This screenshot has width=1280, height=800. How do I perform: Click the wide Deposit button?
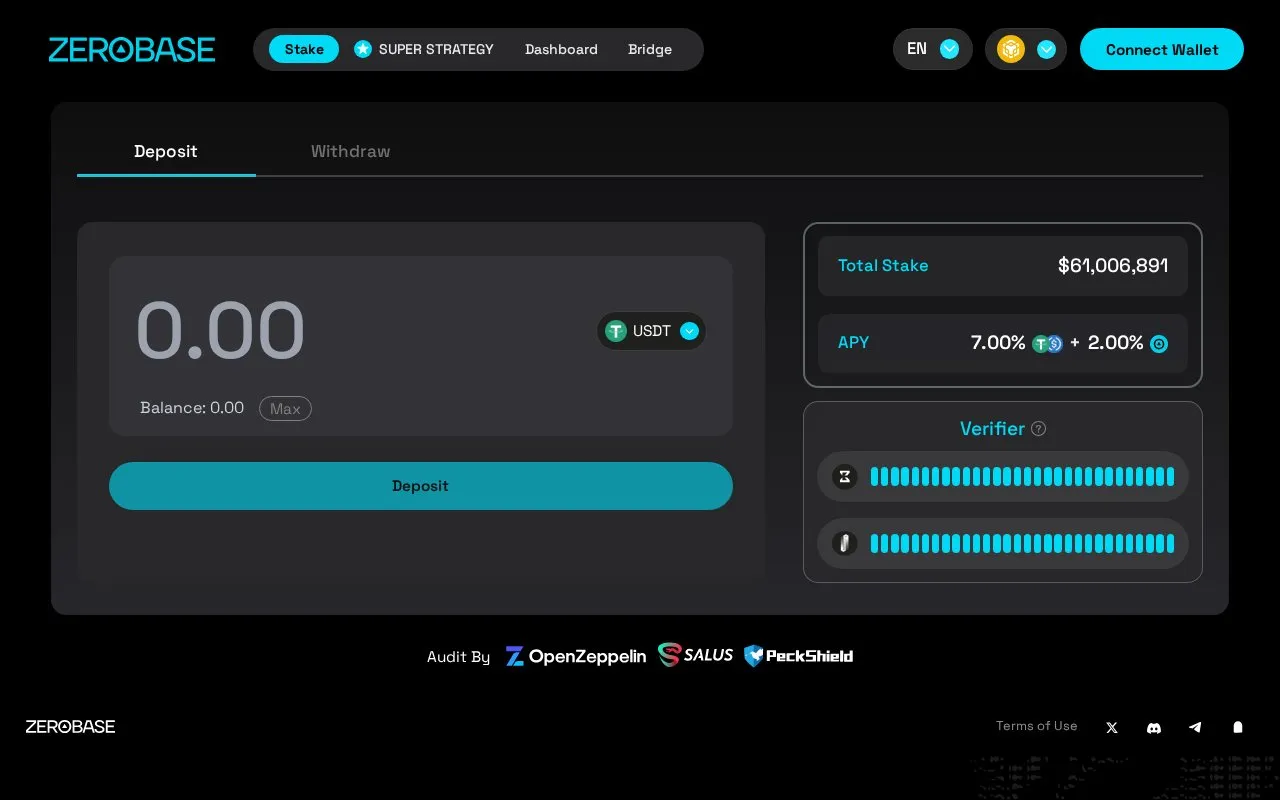tap(421, 486)
